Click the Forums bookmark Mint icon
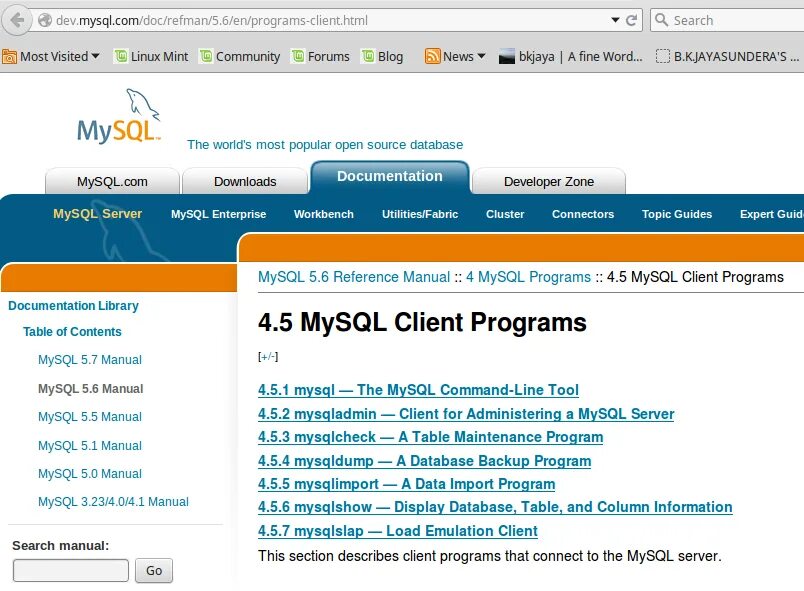This screenshot has height=591, width=804. [x=297, y=56]
